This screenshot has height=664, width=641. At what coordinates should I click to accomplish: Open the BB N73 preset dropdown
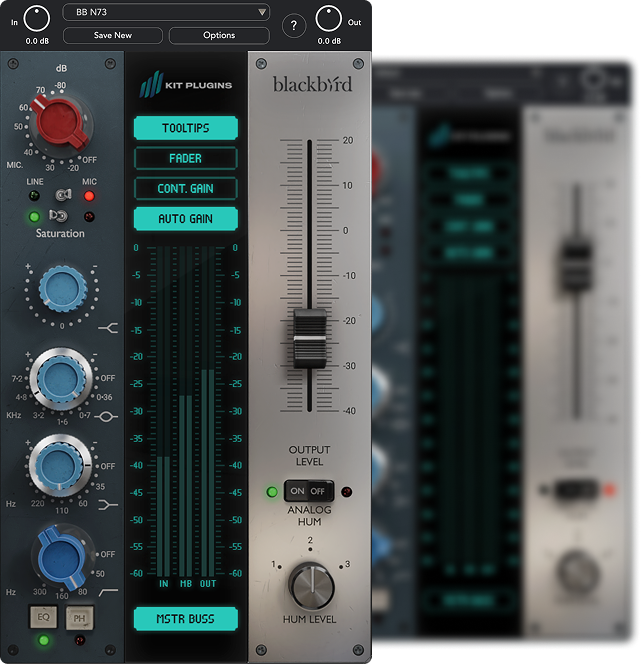(166, 12)
